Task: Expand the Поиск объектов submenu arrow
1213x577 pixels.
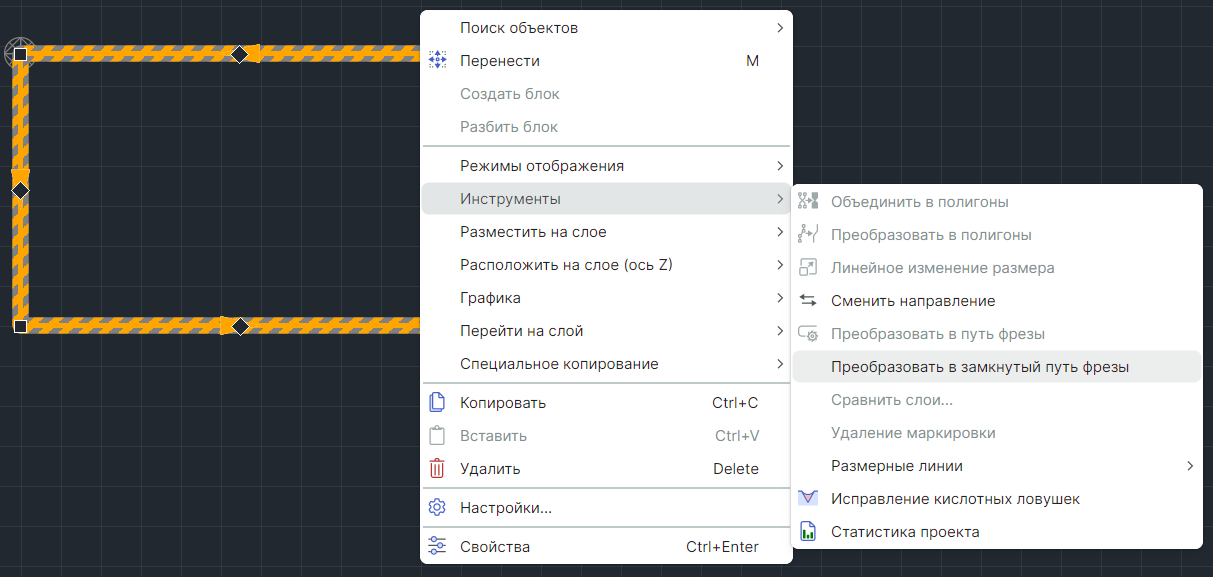Action: 780,28
